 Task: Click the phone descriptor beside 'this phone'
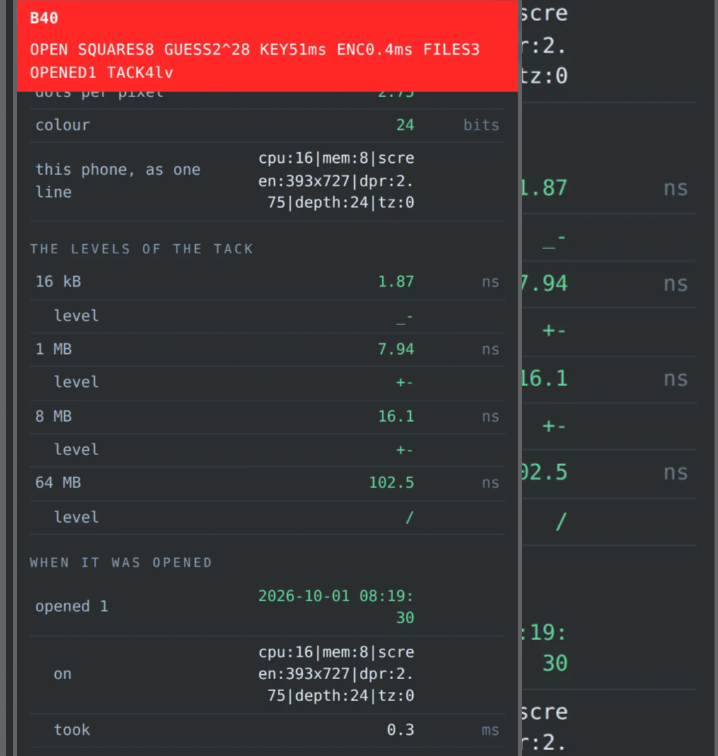pos(336,180)
